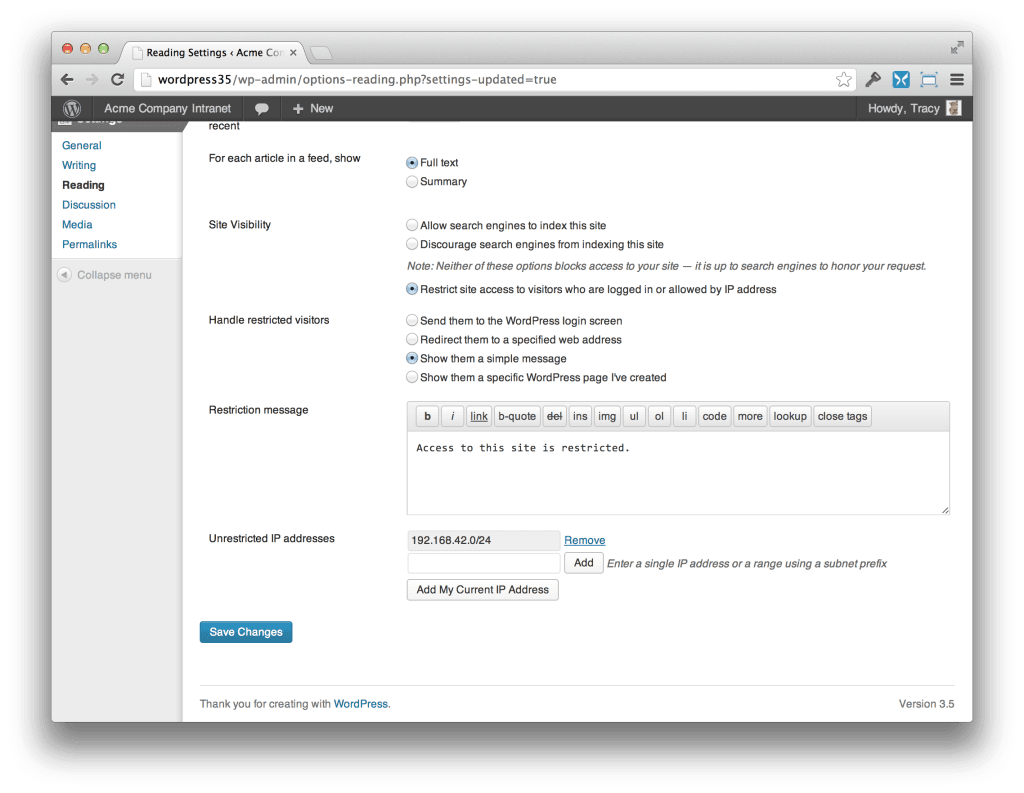
Task: Insert a blockquote with the b-quote button
Action: [517, 416]
